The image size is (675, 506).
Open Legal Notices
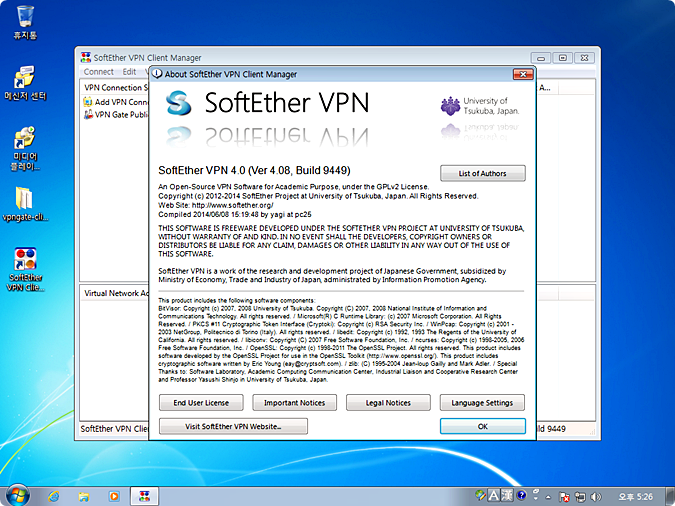click(x=388, y=403)
